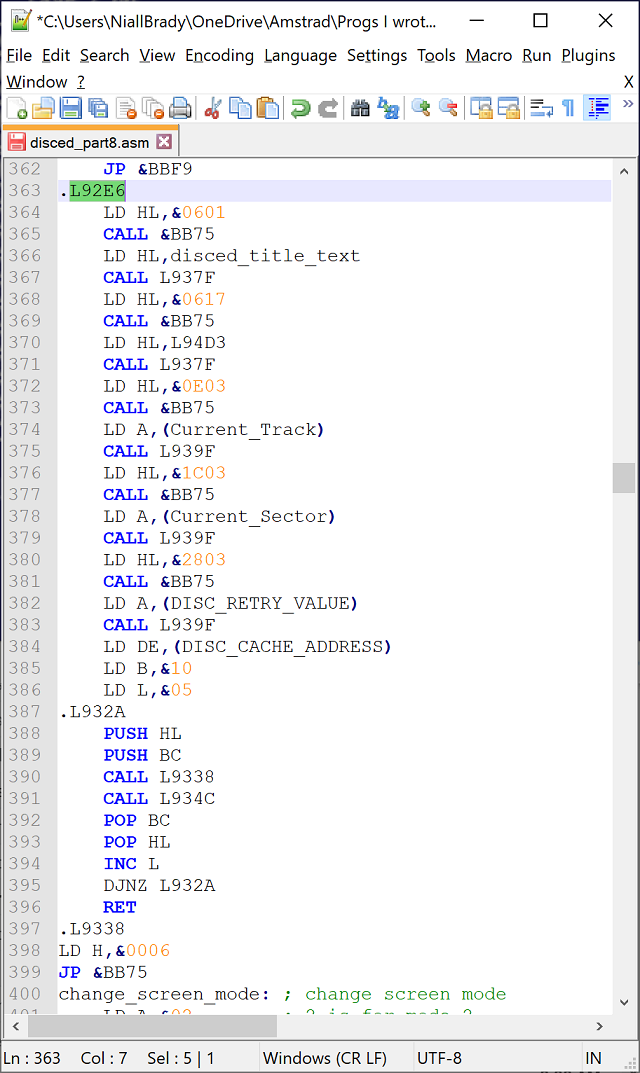The image size is (640, 1073).
Task: Close the disced_part8.asm tab
Action: 164,143
